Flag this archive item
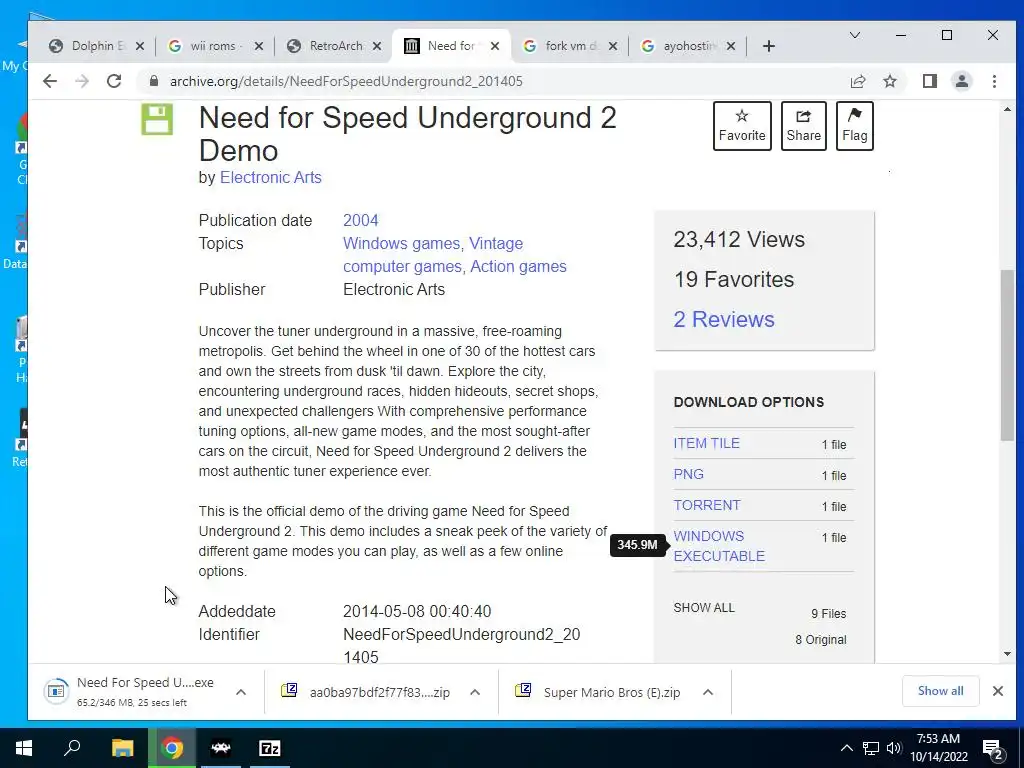The width and height of the screenshot is (1024, 768). 854,125
